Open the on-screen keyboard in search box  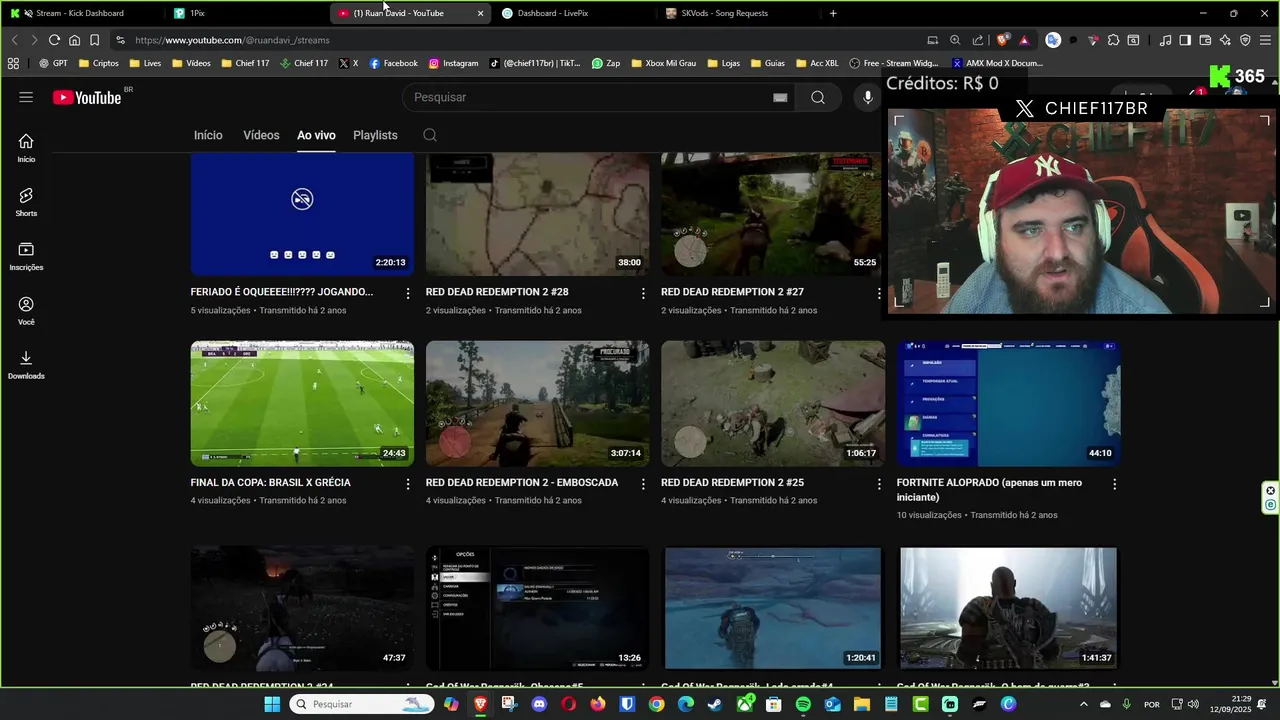[x=780, y=97]
